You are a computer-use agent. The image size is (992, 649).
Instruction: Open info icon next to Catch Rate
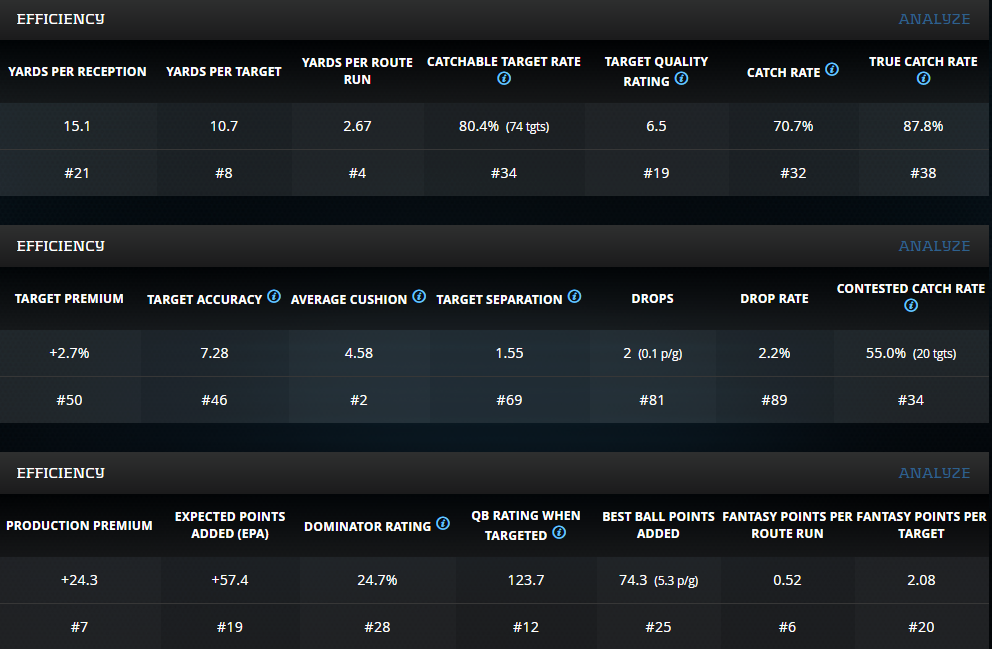pos(832,70)
